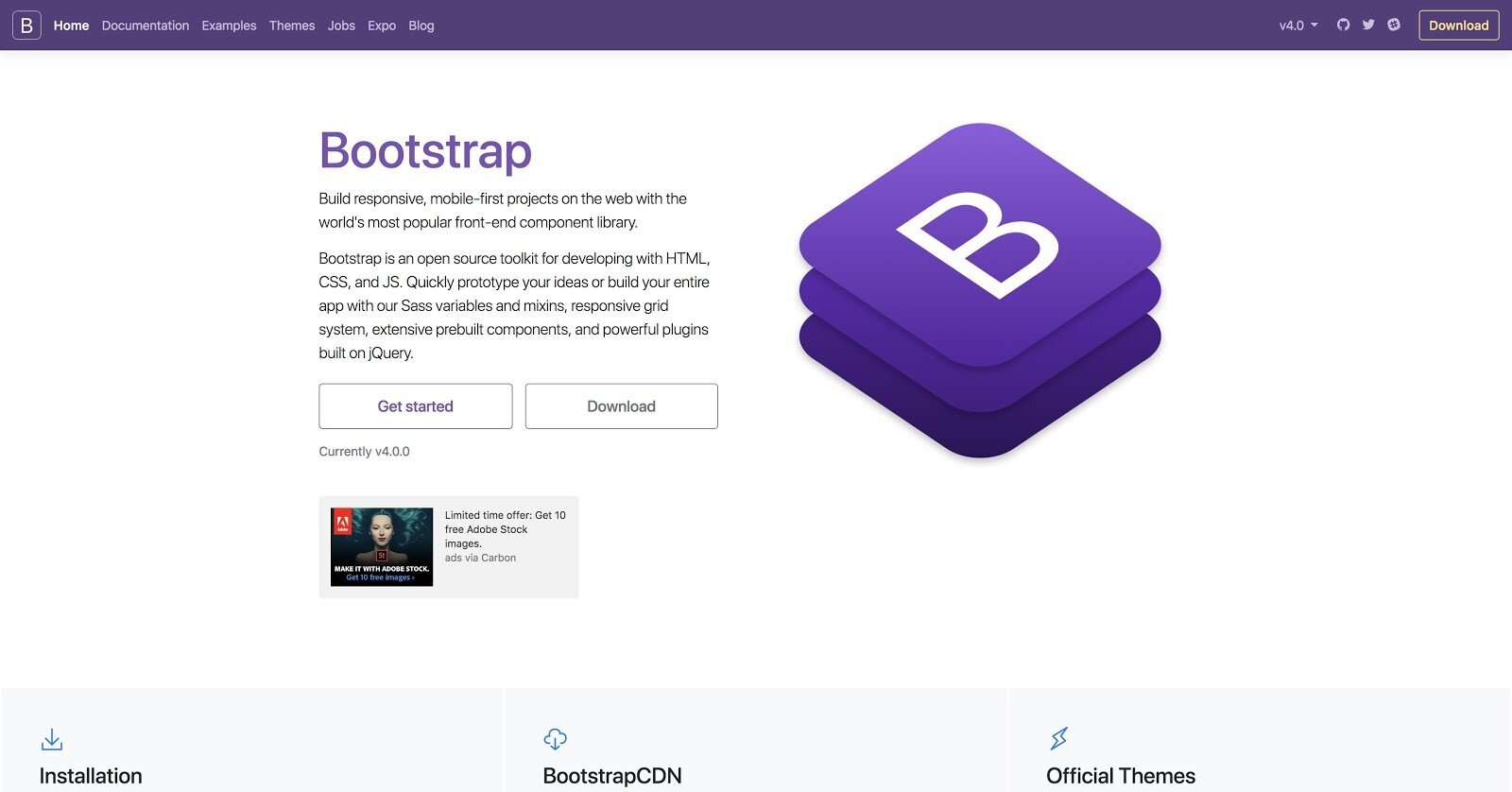Open the GitHub icon link
This screenshot has width=1512, height=792.
tap(1343, 25)
